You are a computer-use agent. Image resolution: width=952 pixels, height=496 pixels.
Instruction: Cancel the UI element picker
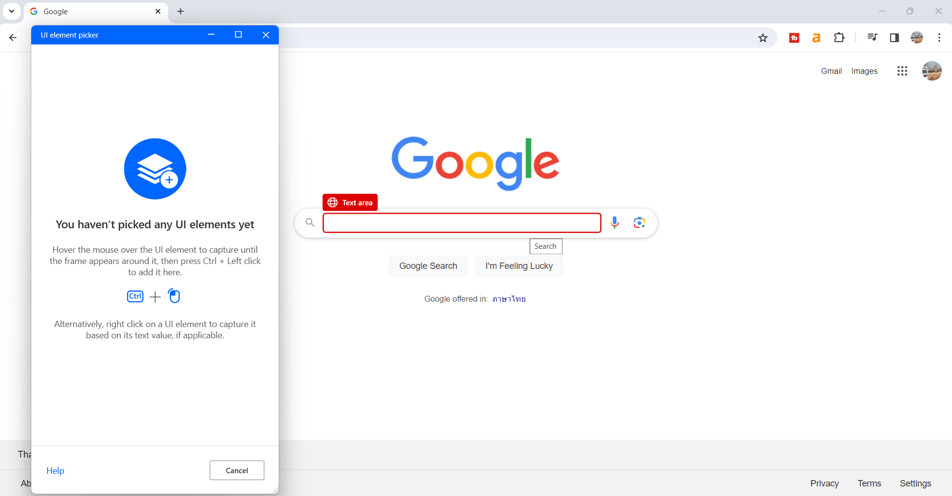click(x=237, y=471)
